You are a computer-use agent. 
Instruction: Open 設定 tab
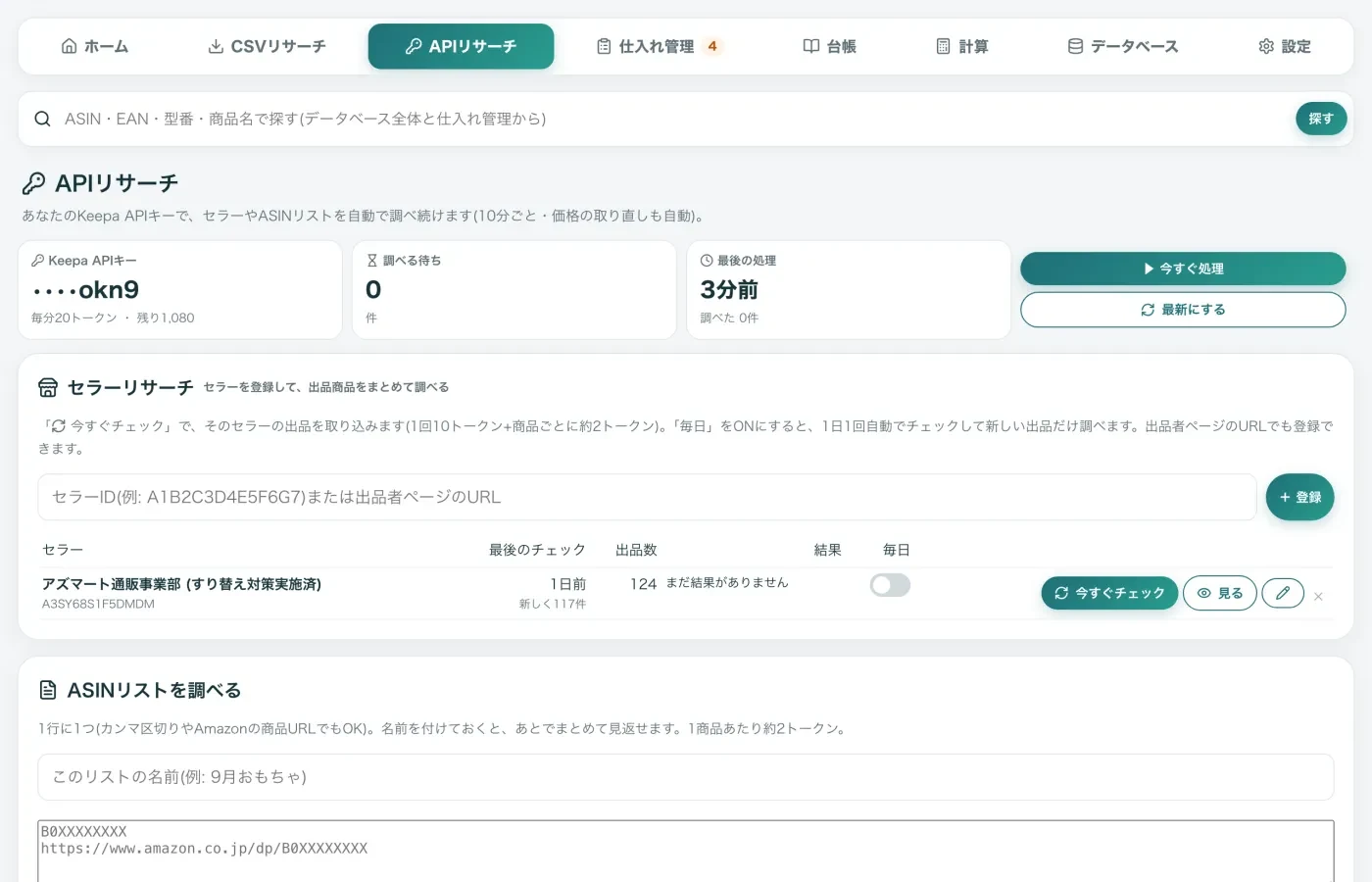pyautogui.click(x=1284, y=46)
